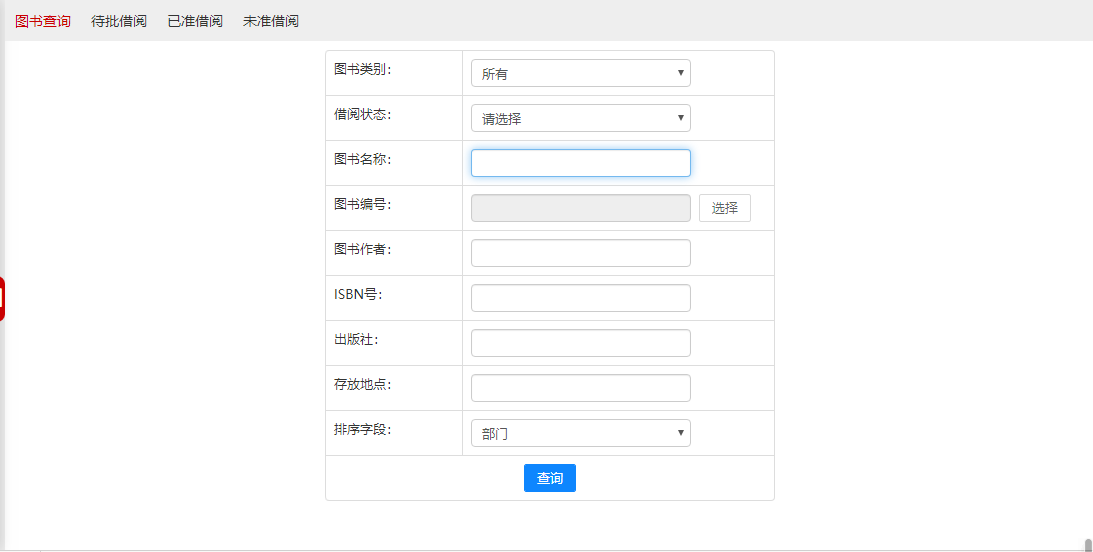Focus the 图书名称 text field
Image resolution: width=1093 pixels, height=552 pixels.
coord(580,163)
